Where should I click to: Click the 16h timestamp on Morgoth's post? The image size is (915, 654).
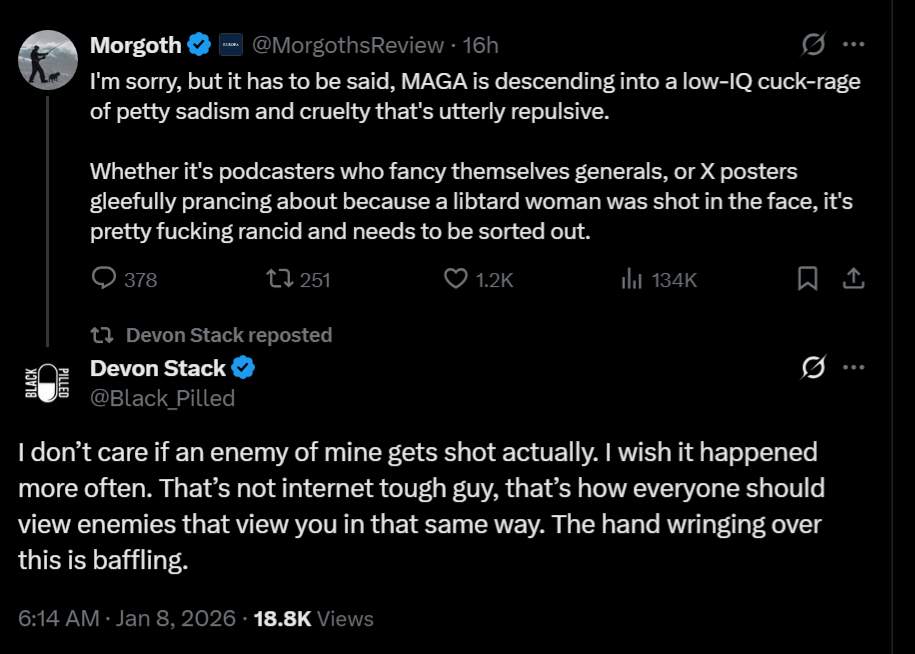click(481, 45)
